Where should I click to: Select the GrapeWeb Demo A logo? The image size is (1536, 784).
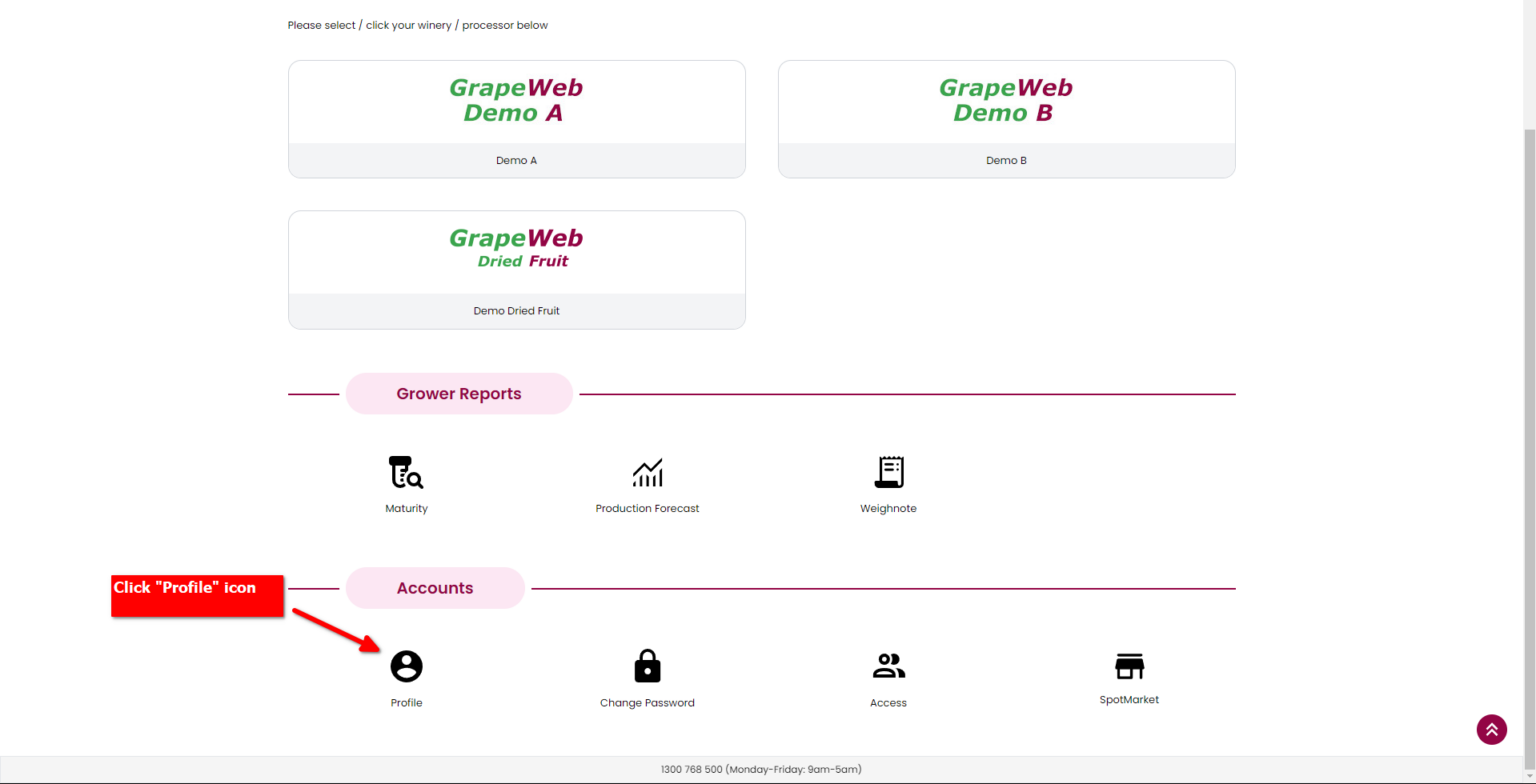(x=516, y=100)
